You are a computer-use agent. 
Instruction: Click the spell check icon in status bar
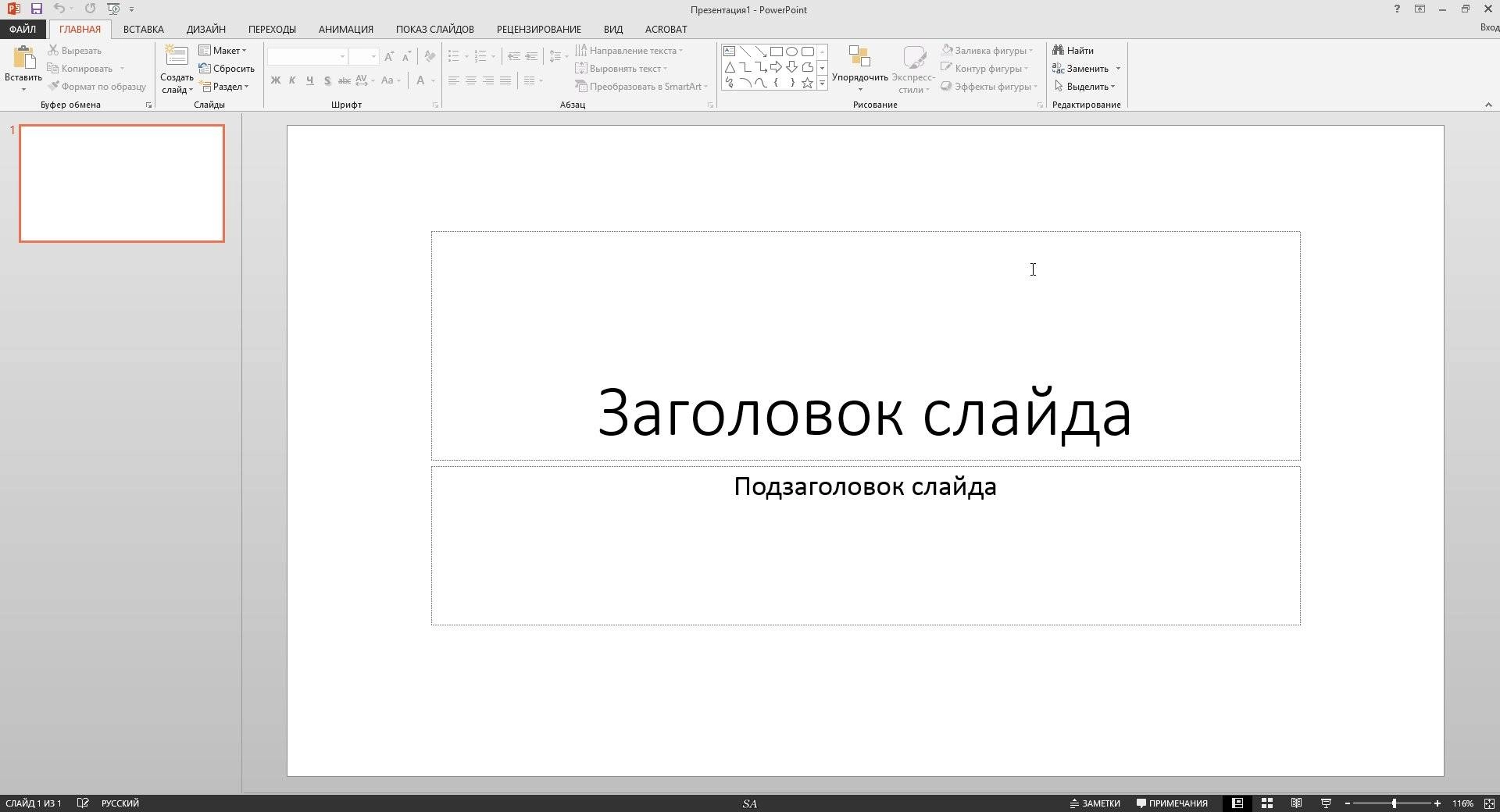[83, 803]
